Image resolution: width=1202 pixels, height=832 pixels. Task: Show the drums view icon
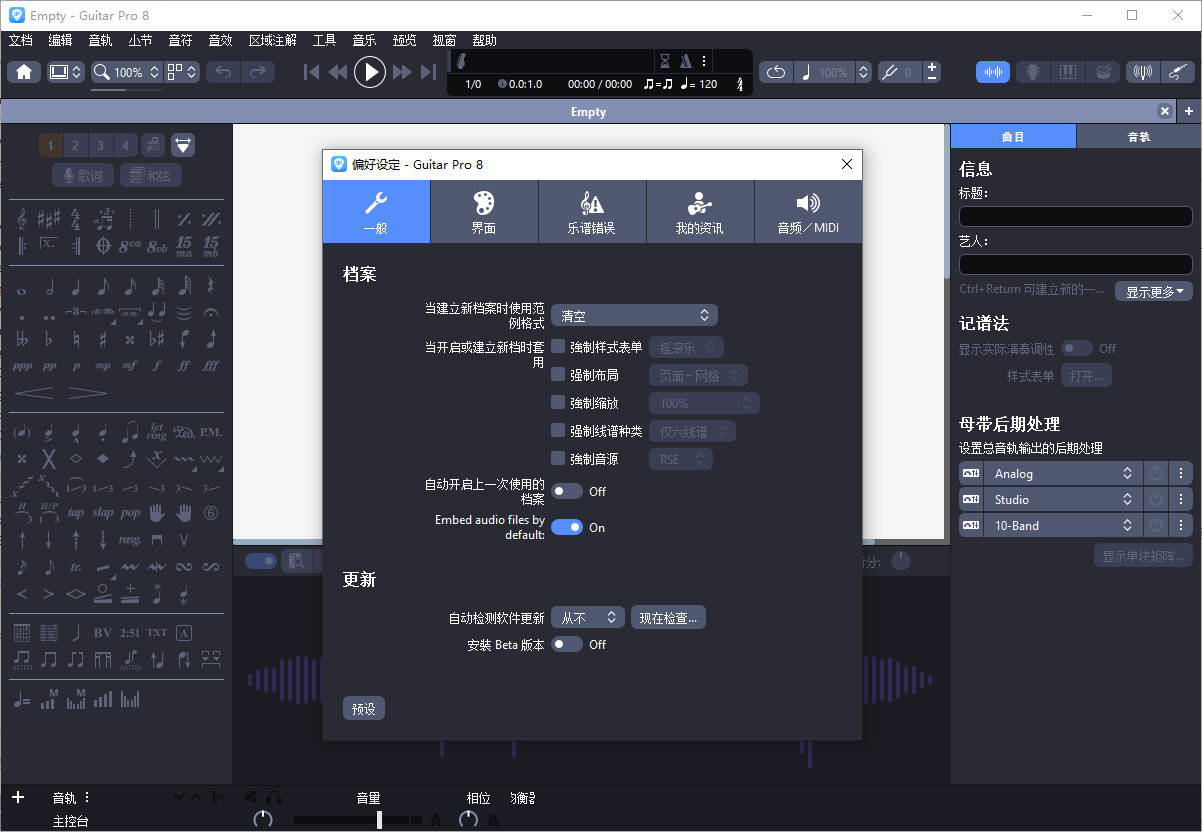click(x=1102, y=72)
